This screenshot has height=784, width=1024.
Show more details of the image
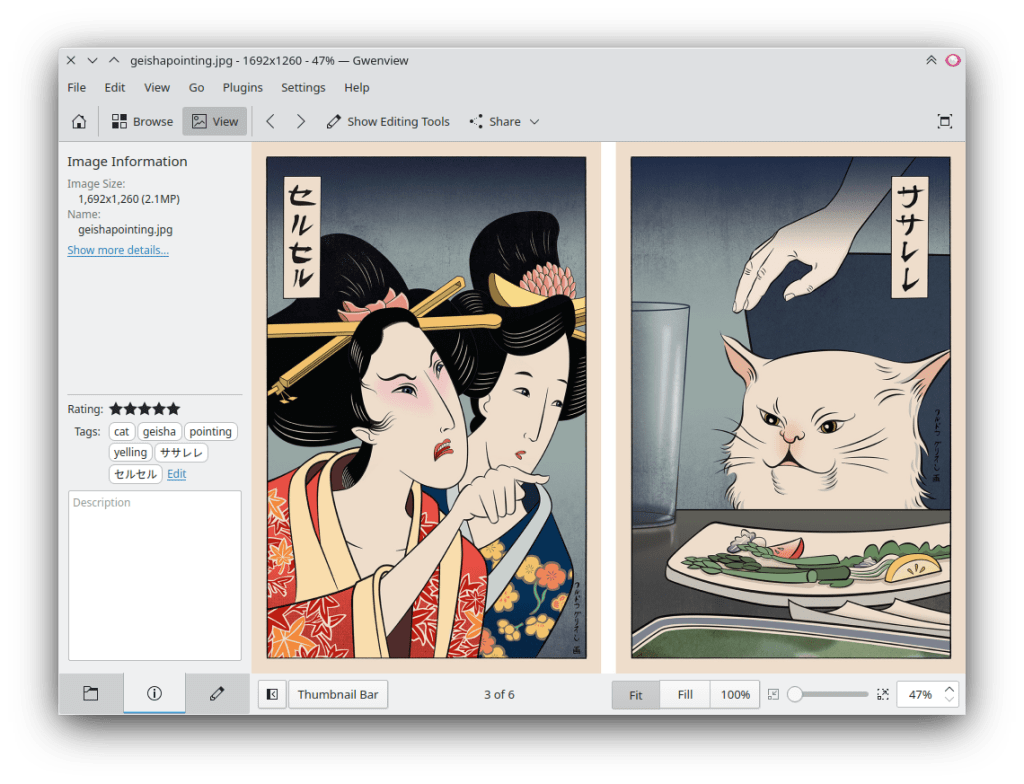(x=118, y=250)
